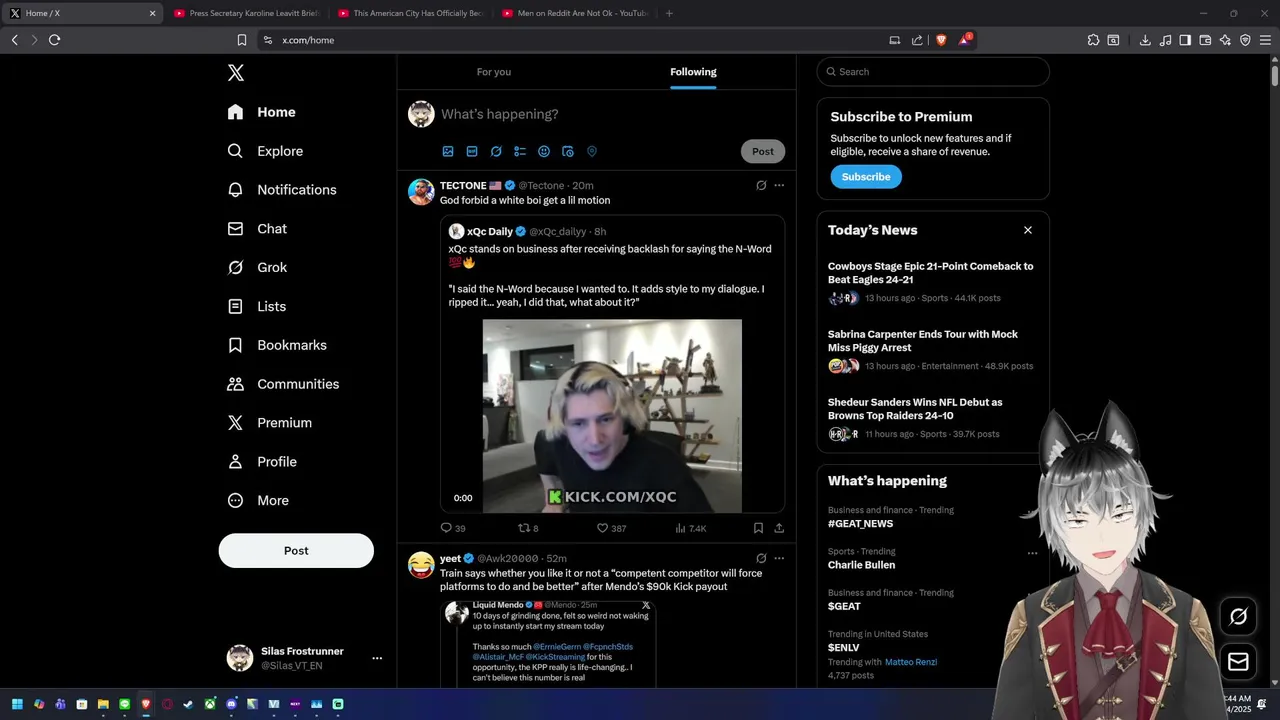Open more options for Charlie Bullen trend
1280x720 pixels.
click(x=1033, y=553)
